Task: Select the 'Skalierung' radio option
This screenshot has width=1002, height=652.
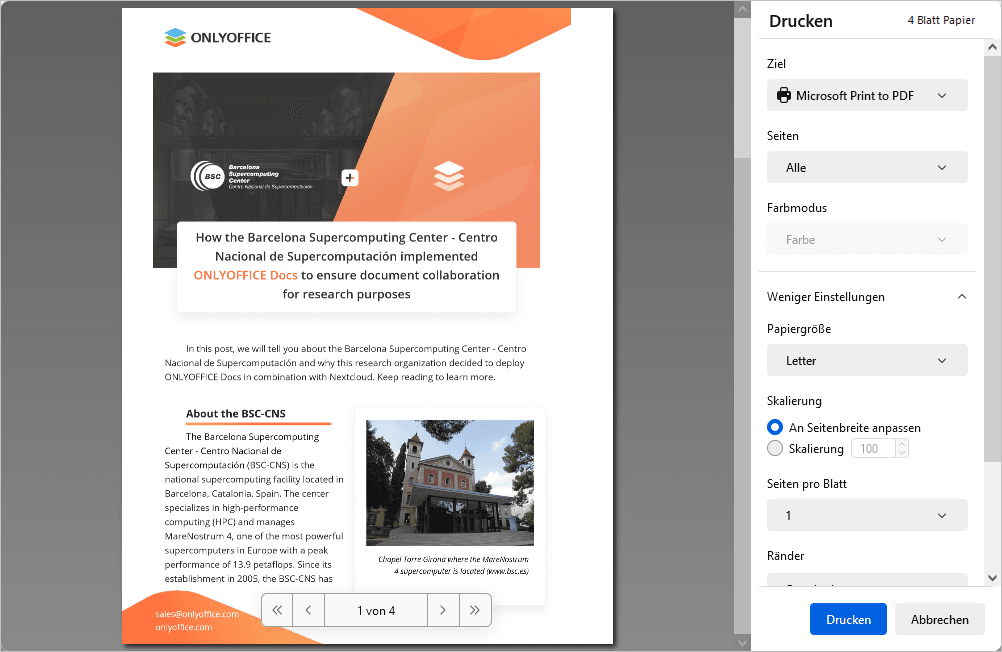Action: click(775, 448)
